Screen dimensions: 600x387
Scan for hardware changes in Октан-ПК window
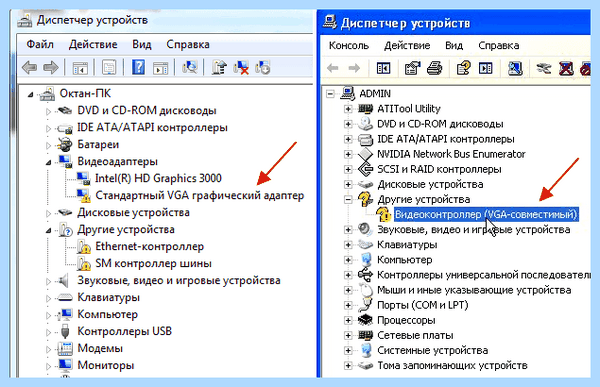(x=189, y=67)
